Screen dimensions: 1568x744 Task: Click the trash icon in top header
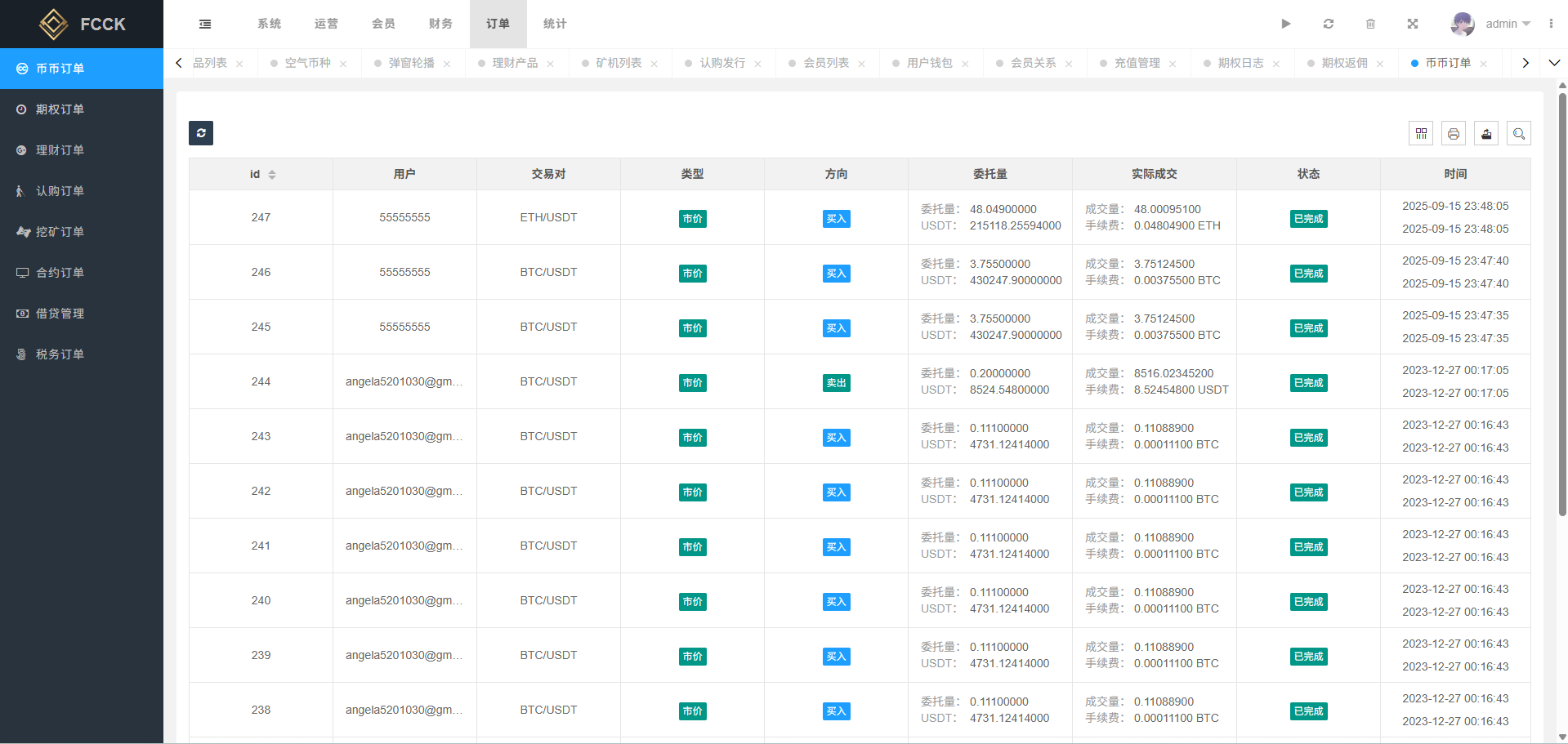[1370, 25]
